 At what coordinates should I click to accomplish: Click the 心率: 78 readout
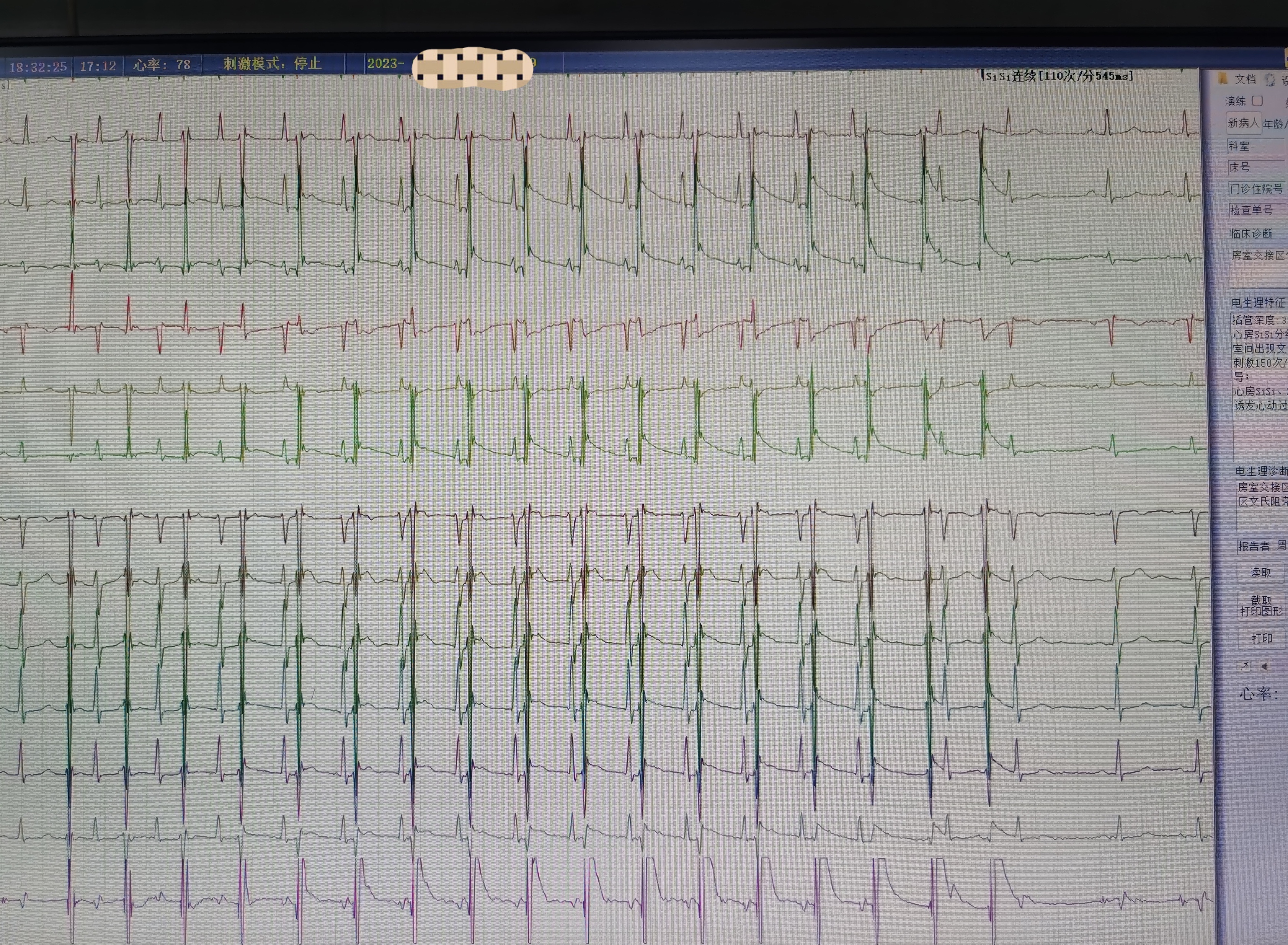[162, 65]
